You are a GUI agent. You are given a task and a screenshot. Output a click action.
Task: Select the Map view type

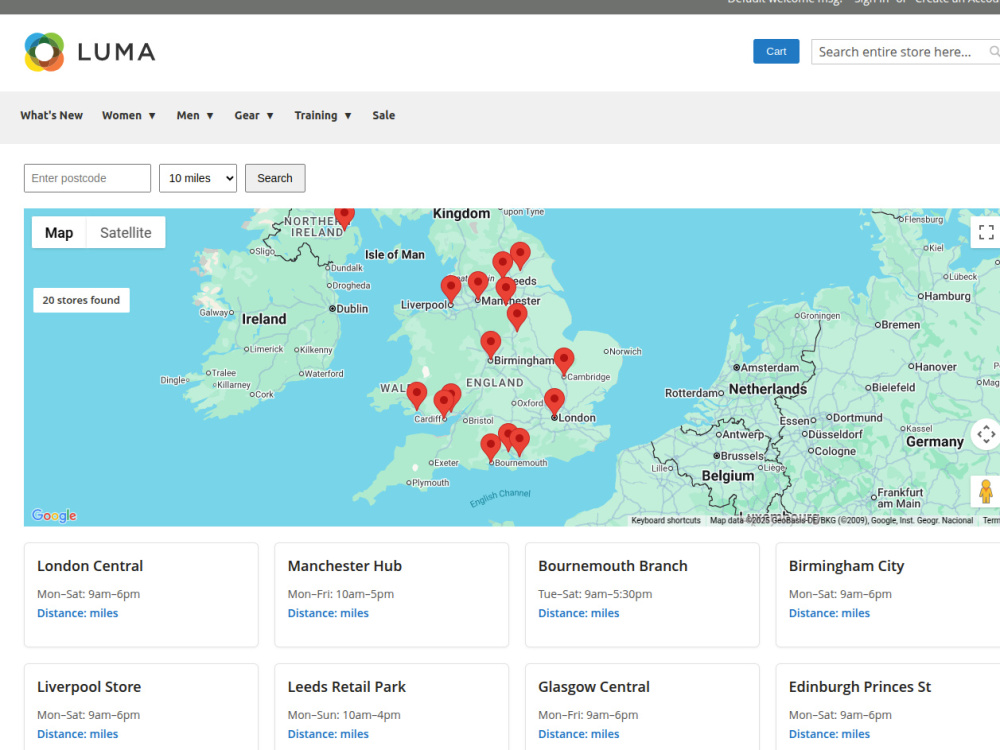pos(59,233)
